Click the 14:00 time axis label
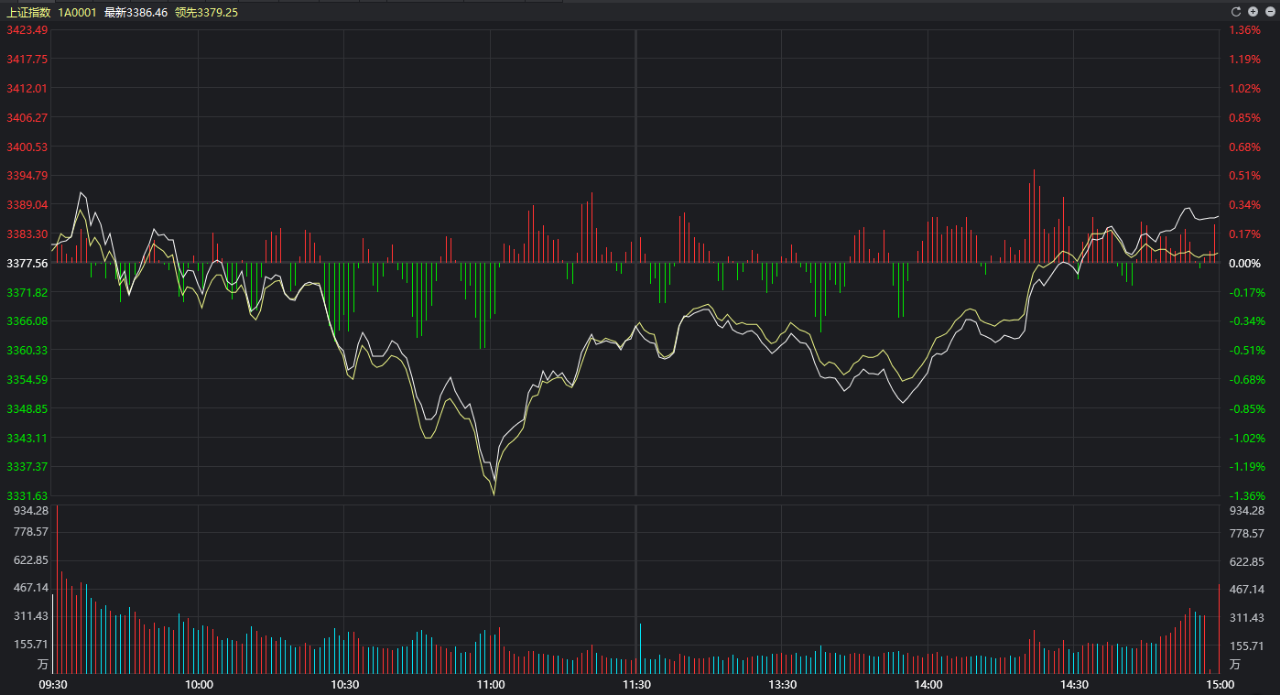 coord(929,685)
